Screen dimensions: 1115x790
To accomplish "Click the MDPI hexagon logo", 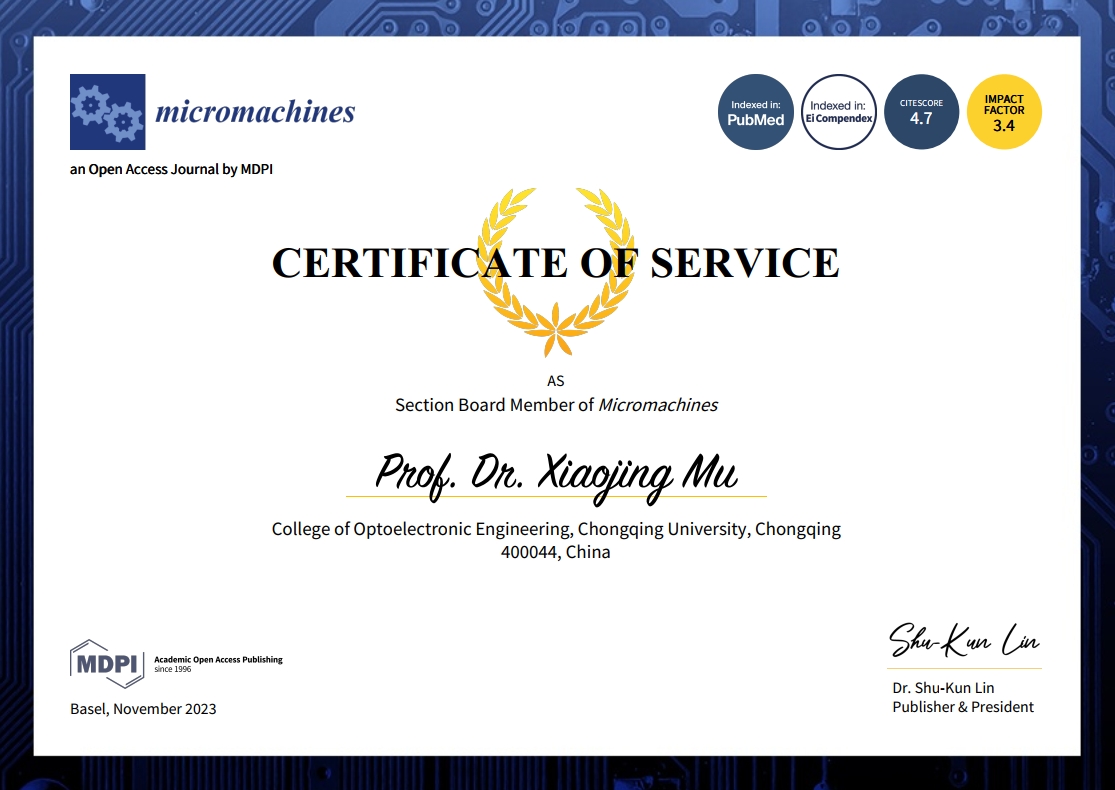I will click(x=107, y=663).
